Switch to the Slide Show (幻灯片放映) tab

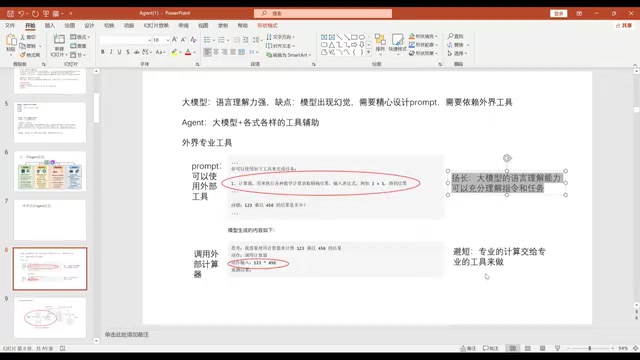156,25
